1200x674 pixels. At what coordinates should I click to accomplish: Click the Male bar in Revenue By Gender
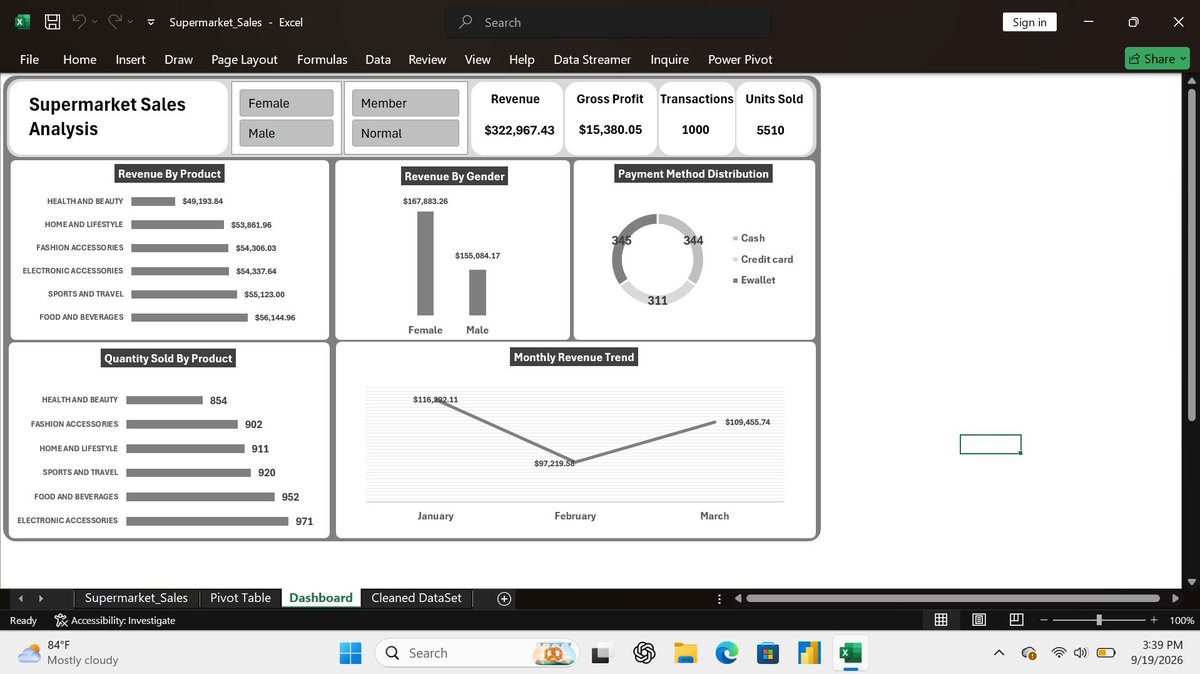(x=477, y=292)
